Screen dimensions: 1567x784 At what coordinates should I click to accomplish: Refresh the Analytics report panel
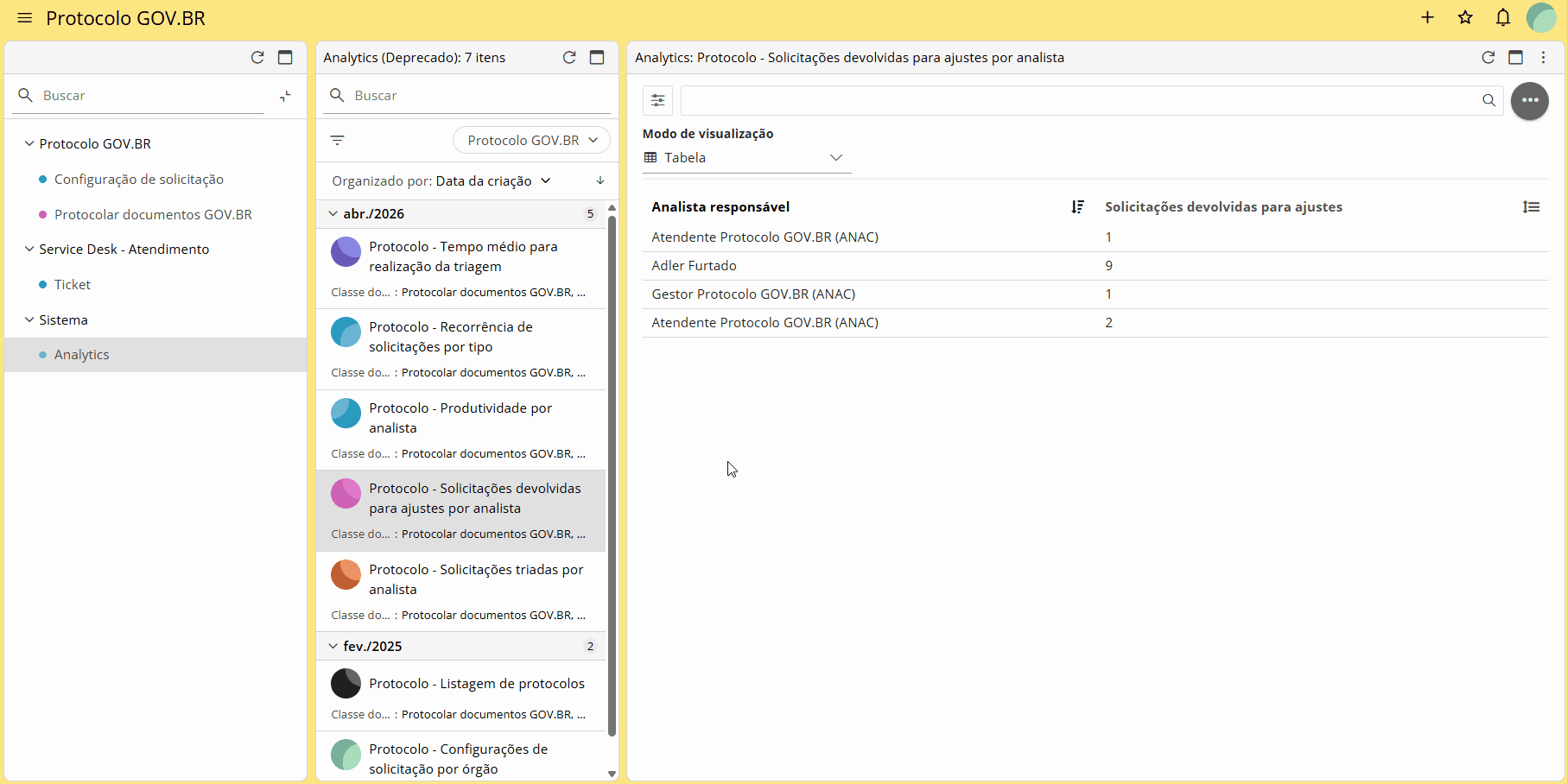(1488, 57)
